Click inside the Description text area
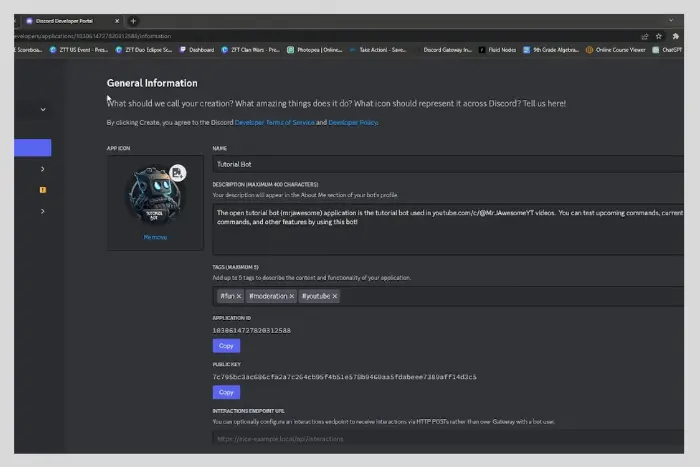This screenshot has height=467, width=700. [x=448, y=229]
